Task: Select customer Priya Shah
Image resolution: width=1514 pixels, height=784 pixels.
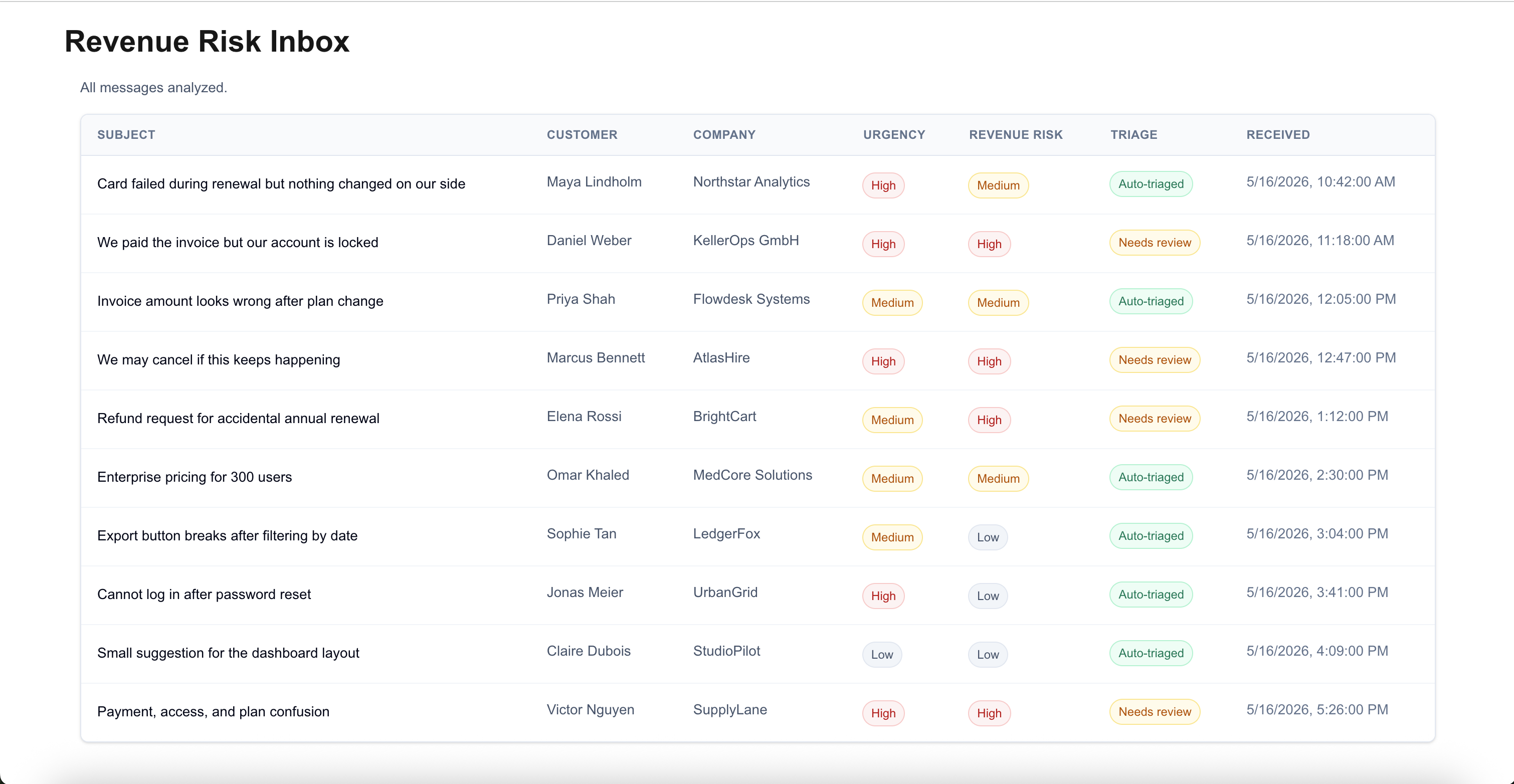Action: point(581,300)
